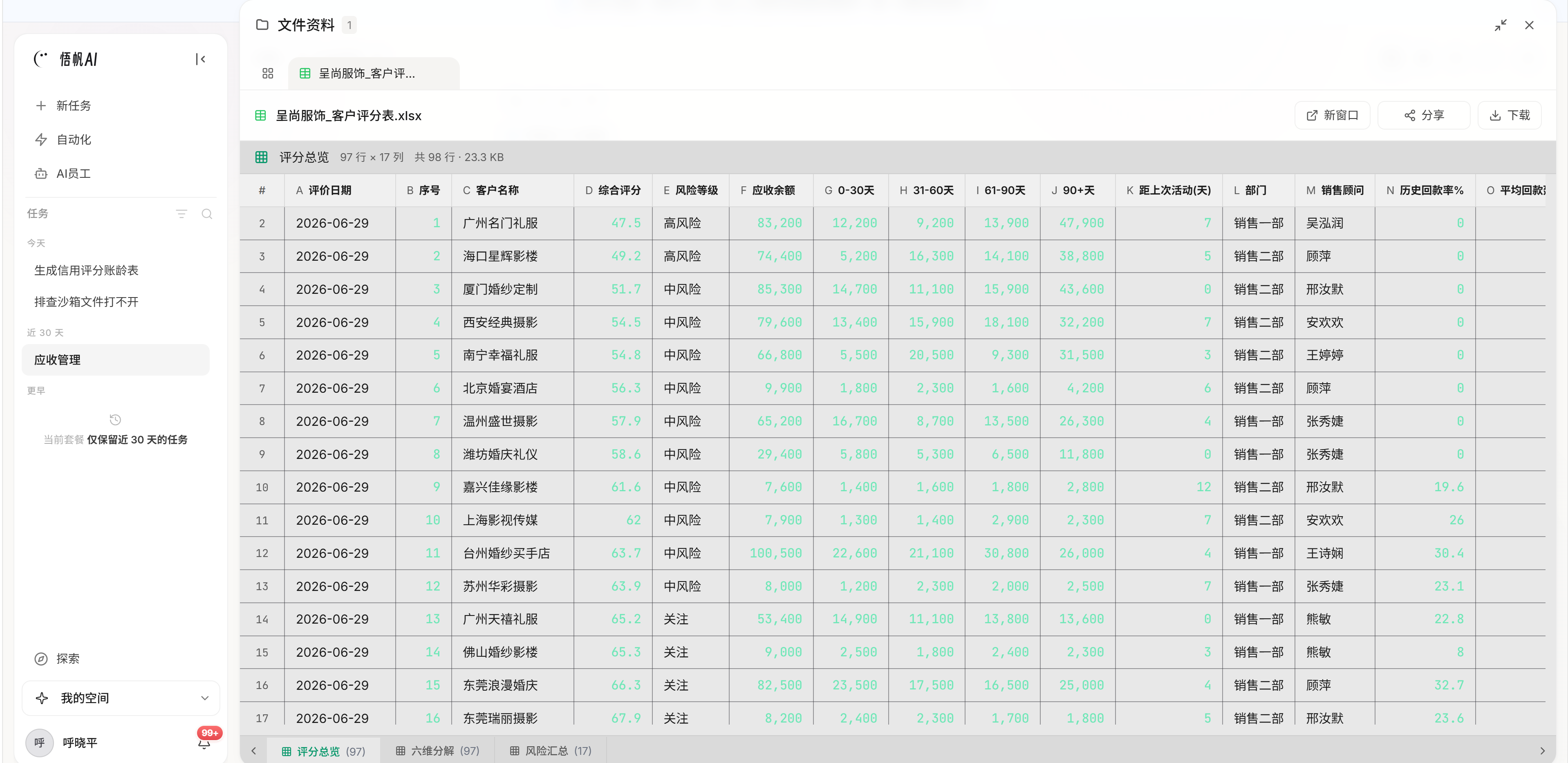Image resolution: width=1568 pixels, height=763 pixels.
Task: Select consultant cell 王诗娴
Action: pos(1335,553)
